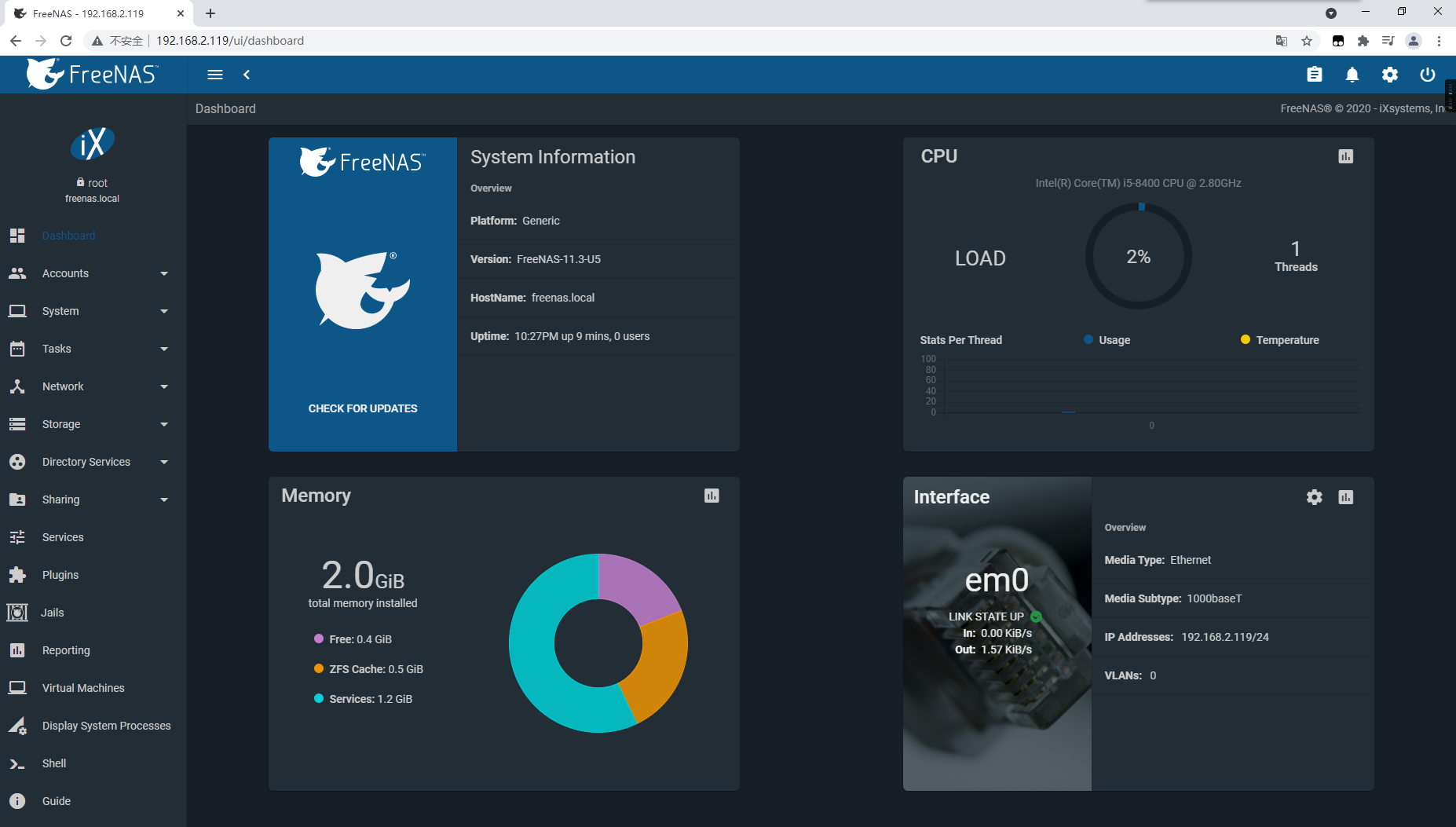Click CHECK FOR UPDATES button
This screenshot has height=827, width=1456.
click(x=363, y=408)
